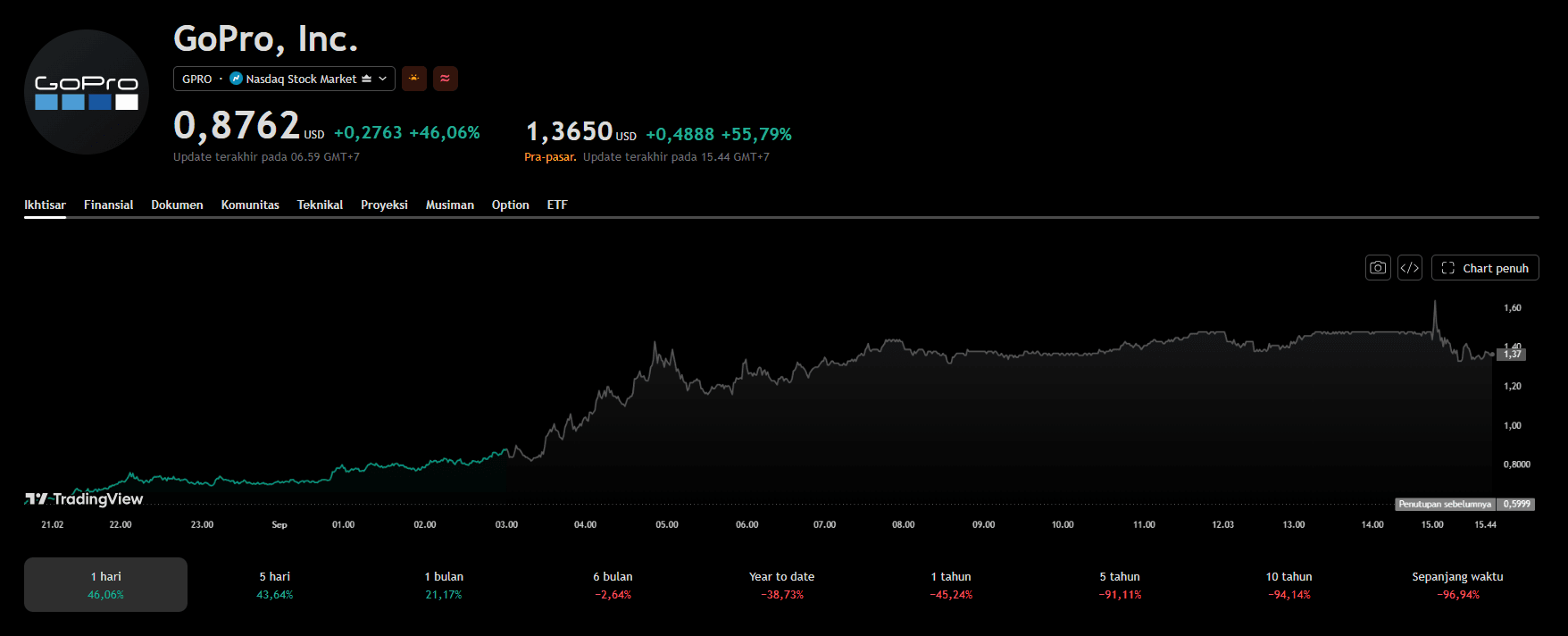Click the 1,3650 pre-market price
The width and height of the screenshot is (1568, 636).
click(569, 131)
